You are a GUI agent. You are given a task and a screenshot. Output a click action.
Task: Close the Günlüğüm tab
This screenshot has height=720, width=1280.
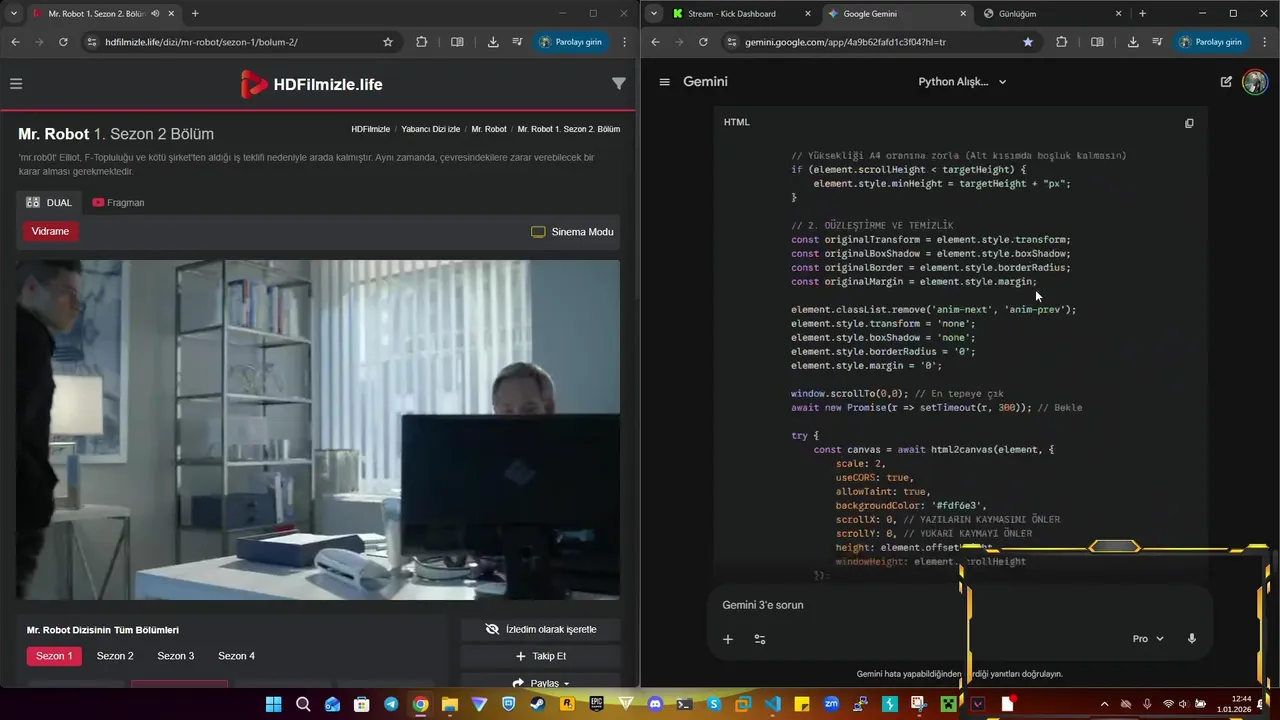pos(1118,13)
